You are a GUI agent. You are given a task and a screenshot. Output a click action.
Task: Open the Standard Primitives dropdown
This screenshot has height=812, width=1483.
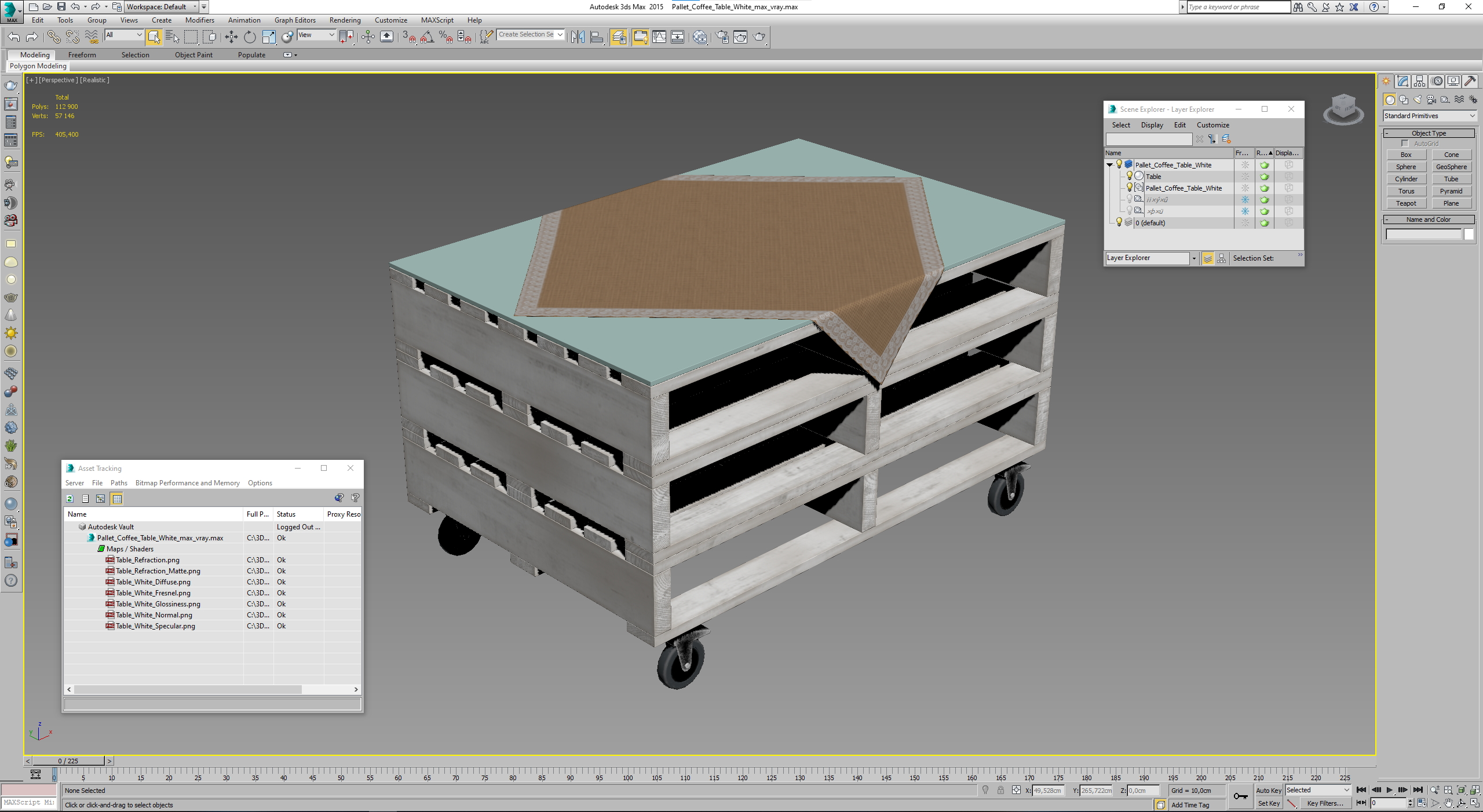pyautogui.click(x=1429, y=116)
